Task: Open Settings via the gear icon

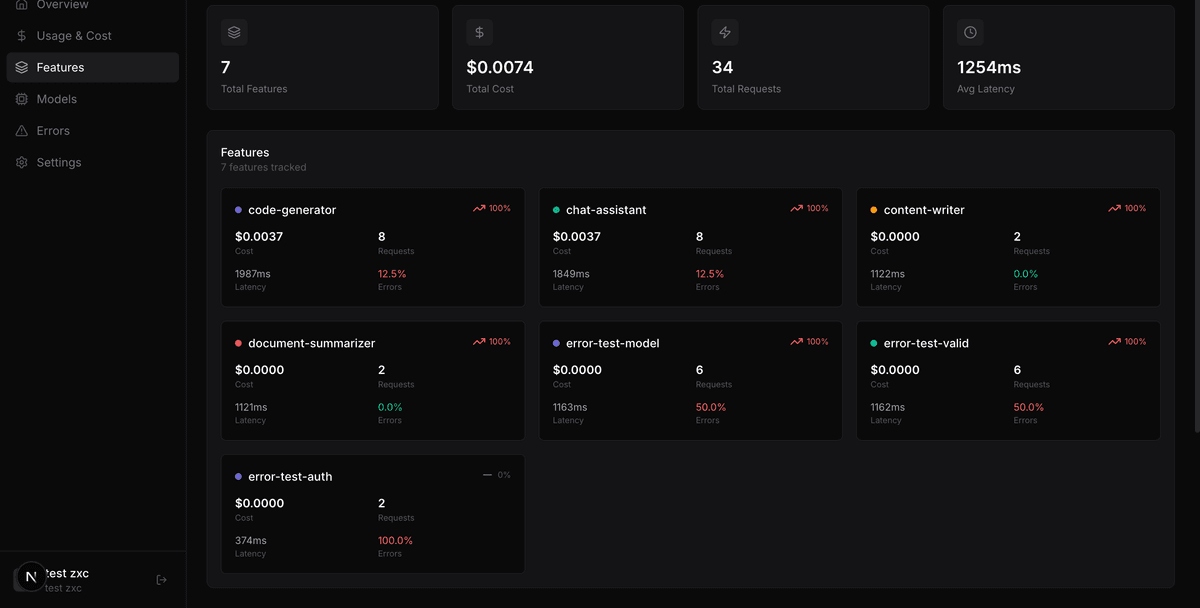Action: click(20, 162)
